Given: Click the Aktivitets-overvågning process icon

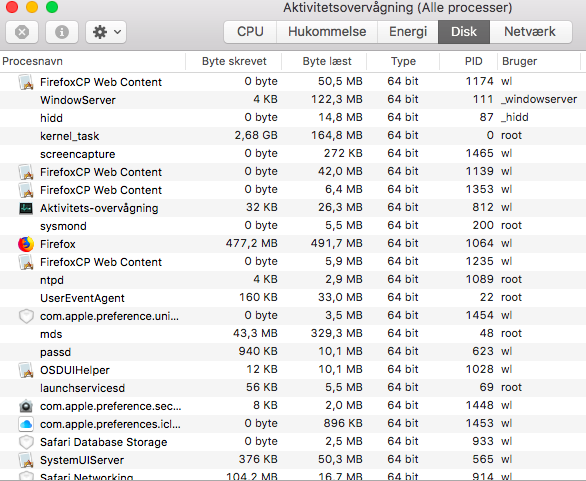Looking at the screenshot, I should (x=26, y=208).
